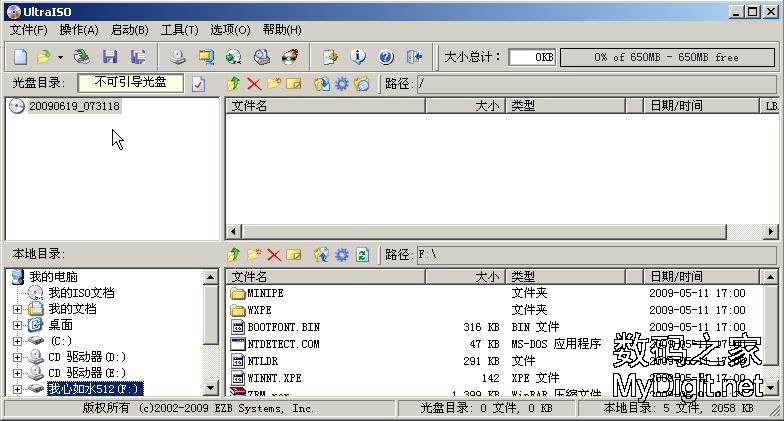Select the NTLDR file in local list
The image size is (784, 421).
pos(262,361)
